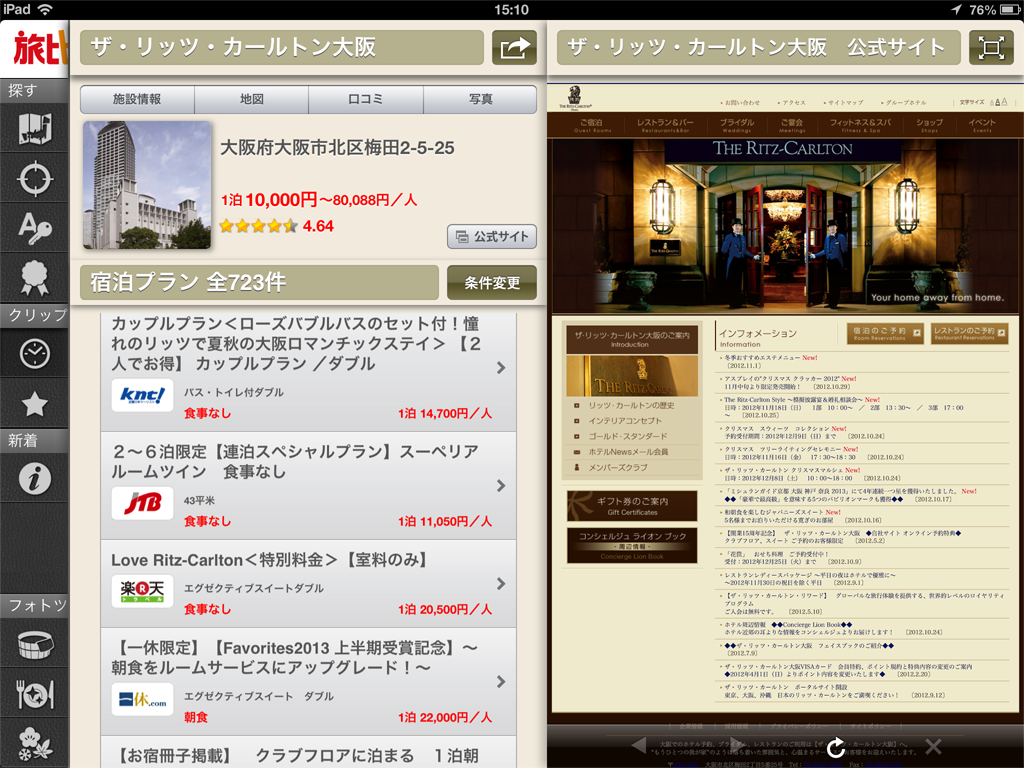1024x768 pixels.
Task: Open 冬季おすすめエステメニュー news item
Action: 771,358
